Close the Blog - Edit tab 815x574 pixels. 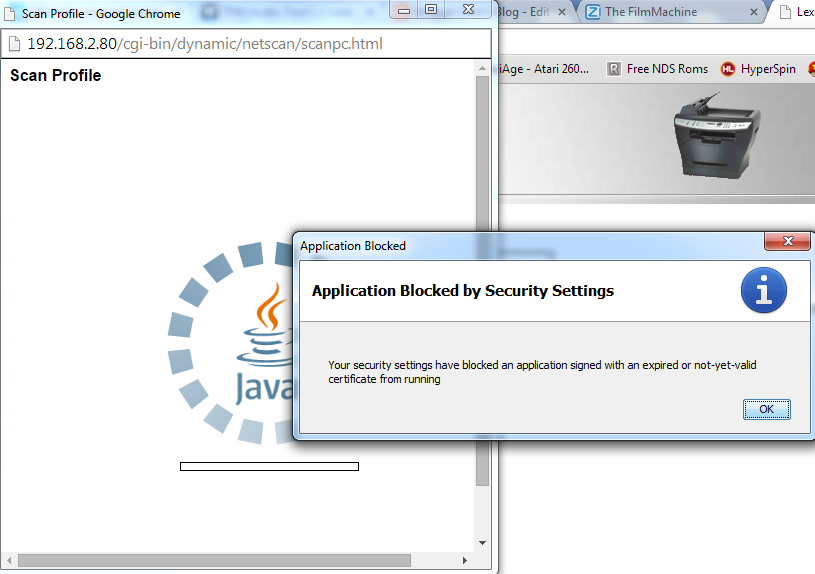coord(562,12)
